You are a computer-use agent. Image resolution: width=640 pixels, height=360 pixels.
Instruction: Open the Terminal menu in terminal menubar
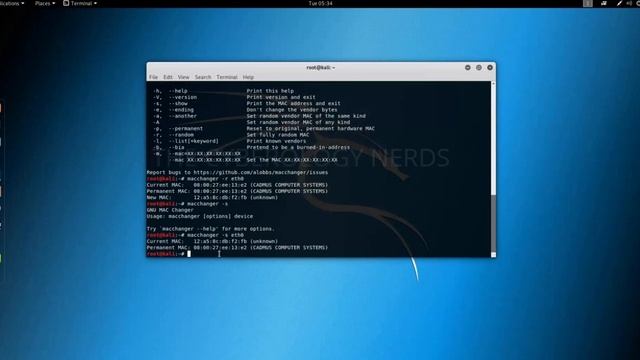(227, 77)
